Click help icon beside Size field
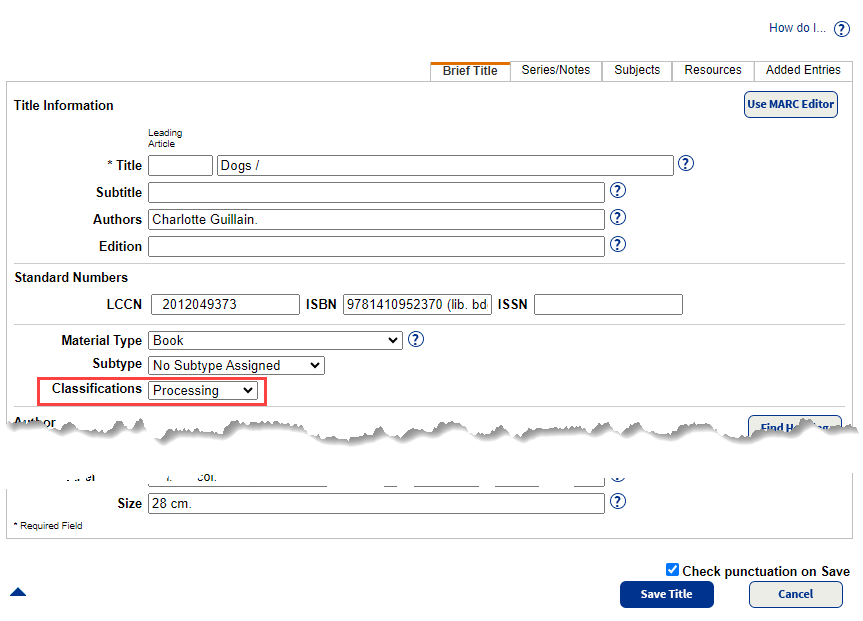 coord(618,502)
